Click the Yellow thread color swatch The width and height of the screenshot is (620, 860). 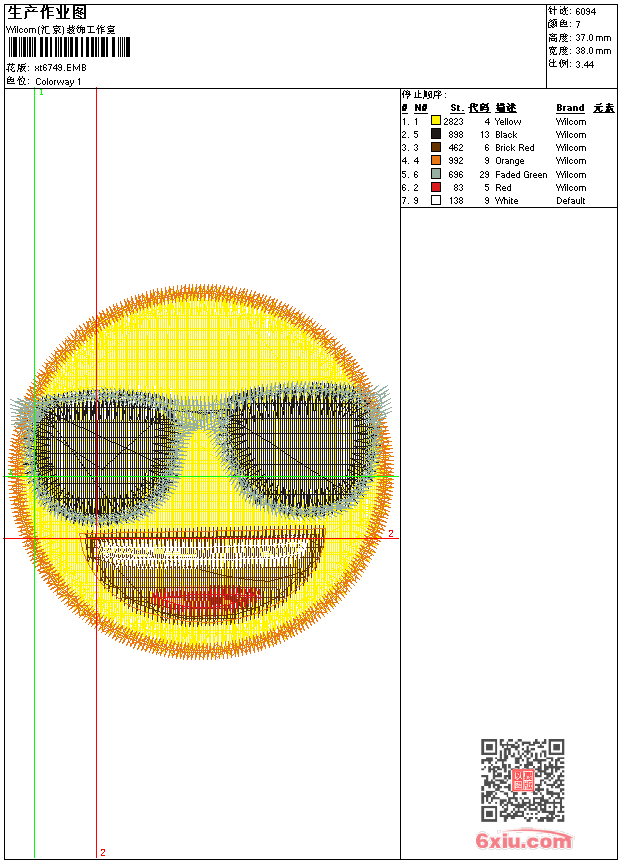(x=436, y=121)
